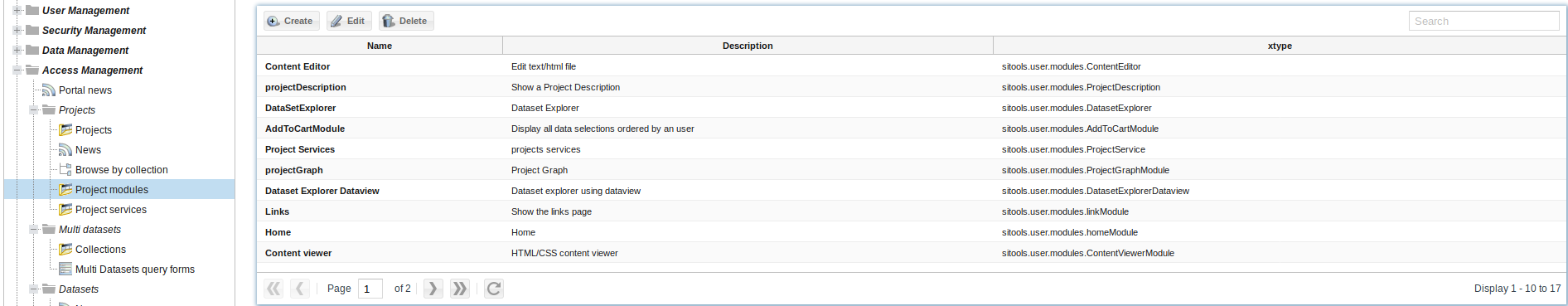The width and height of the screenshot is (1568, 306).
Task: Select the Home module row
Action: 912,232
